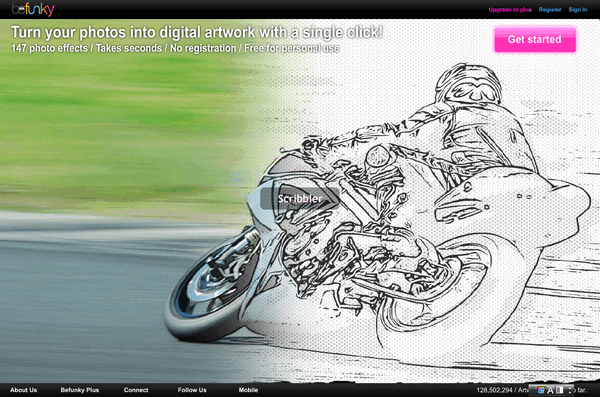Open the Mobile footer menu

pos(248,390)
